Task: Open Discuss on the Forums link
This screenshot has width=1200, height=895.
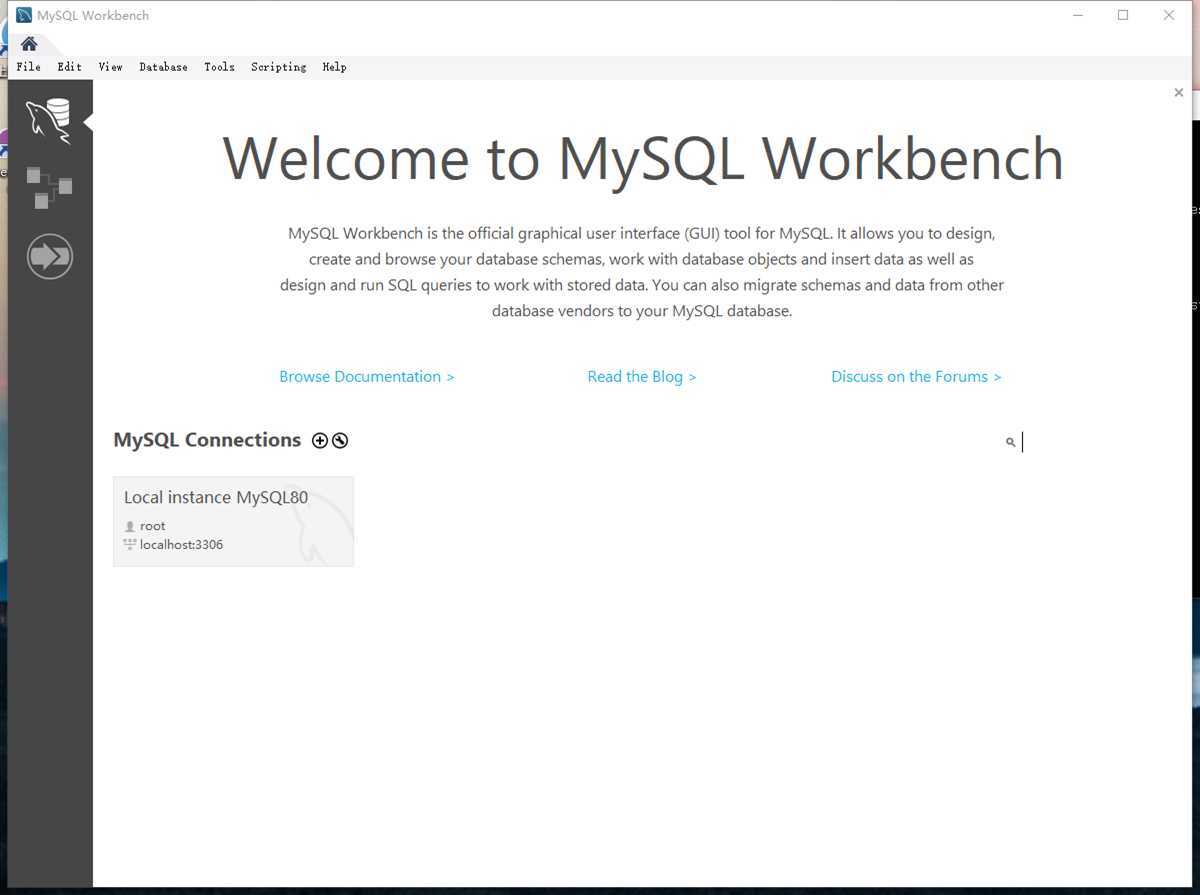Action: click(916, 377)
